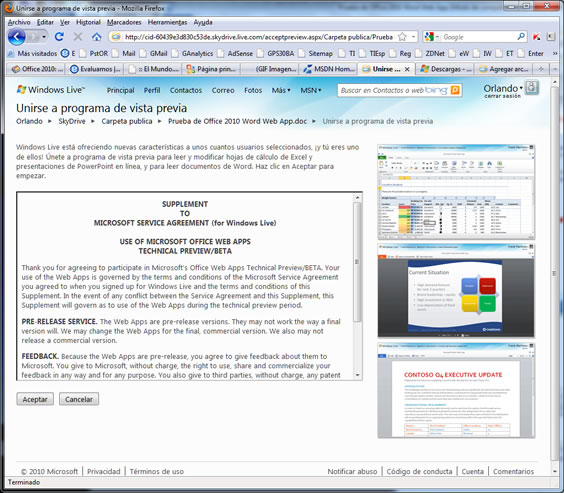
Task: Open the Privacidad footer link
Action: tap(104, 471)
